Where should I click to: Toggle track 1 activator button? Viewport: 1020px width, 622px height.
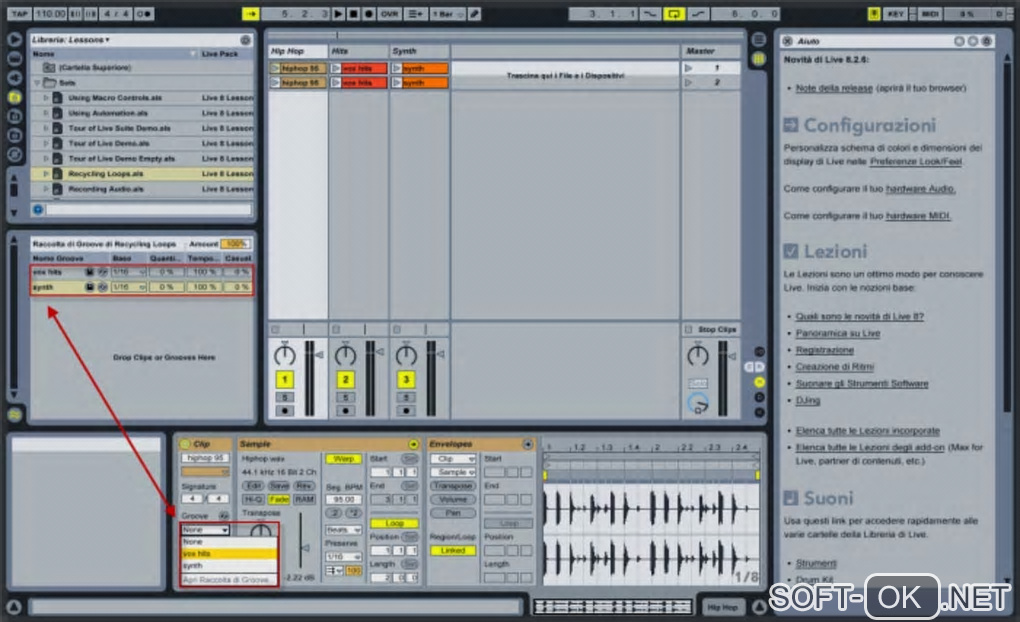284,379
